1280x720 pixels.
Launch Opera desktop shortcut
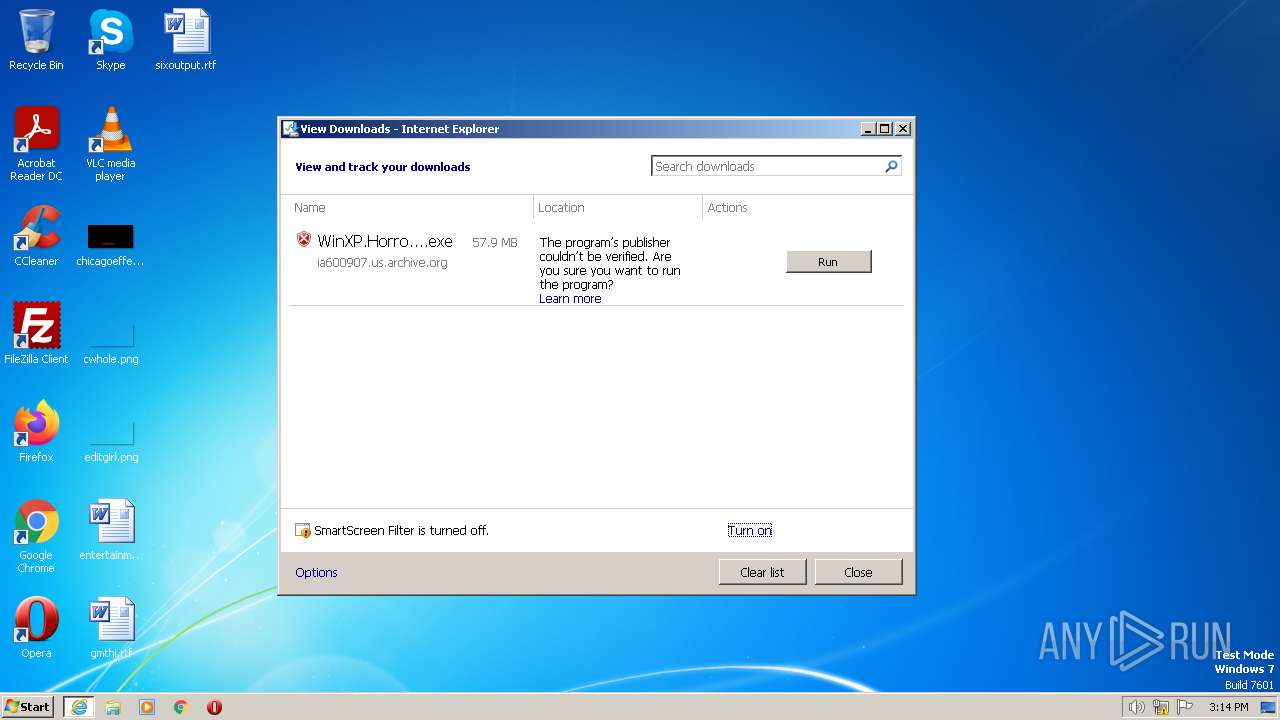[36, 628]
